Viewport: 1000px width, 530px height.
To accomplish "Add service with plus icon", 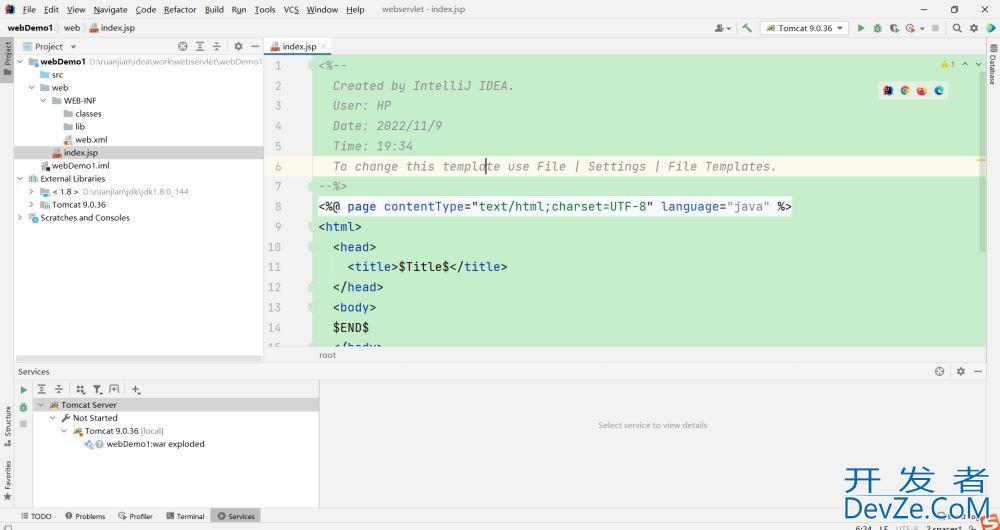I will pos(136,389).
